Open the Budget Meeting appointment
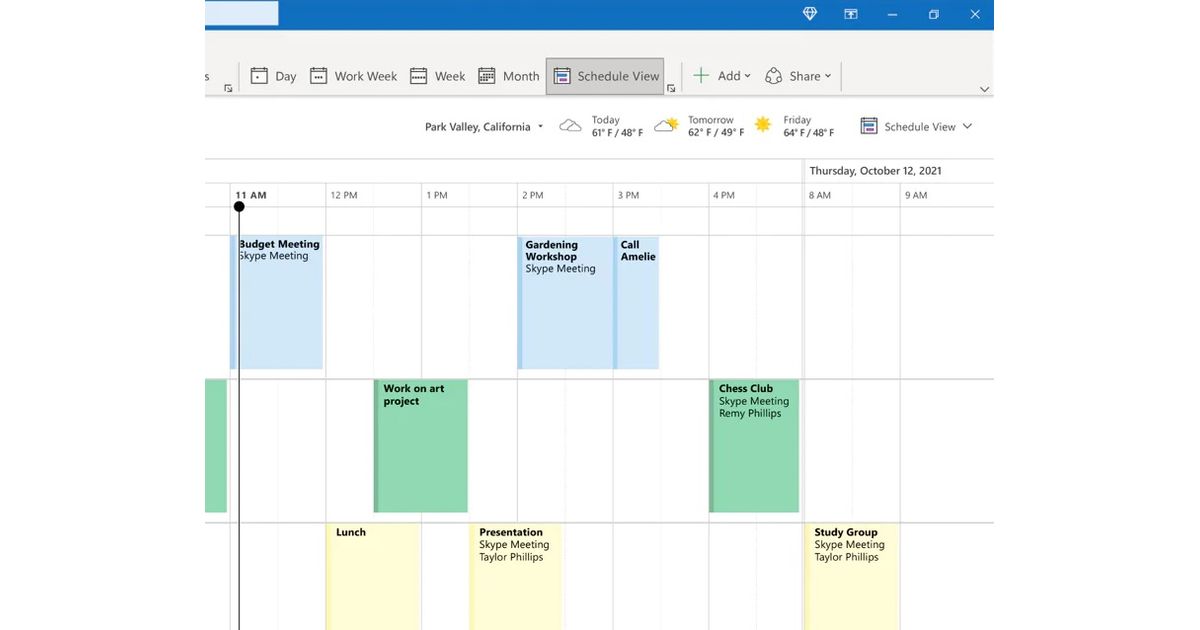The width and height of the screenshot is (1200, 630). pyautogui.click(x=279, y=300)
